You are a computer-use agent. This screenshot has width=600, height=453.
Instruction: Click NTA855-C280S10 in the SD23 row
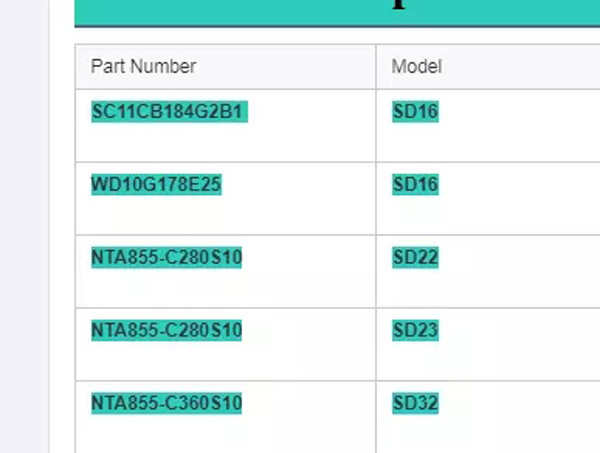(x=166, y=330)
